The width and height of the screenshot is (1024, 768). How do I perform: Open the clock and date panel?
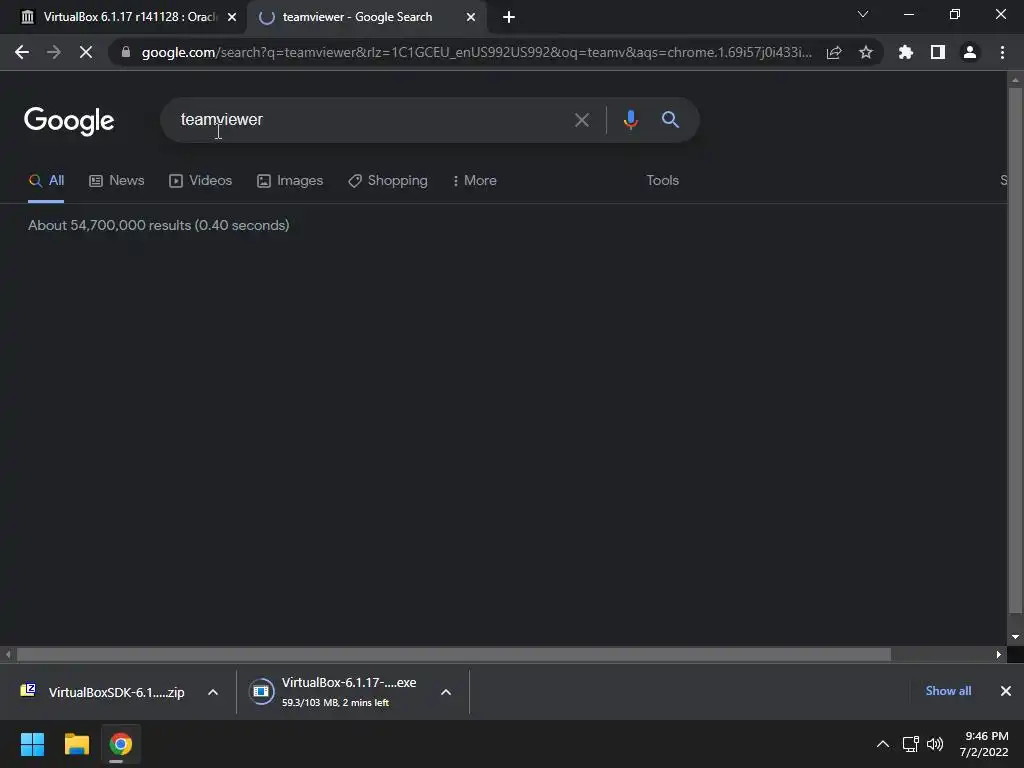coord(985,744)
